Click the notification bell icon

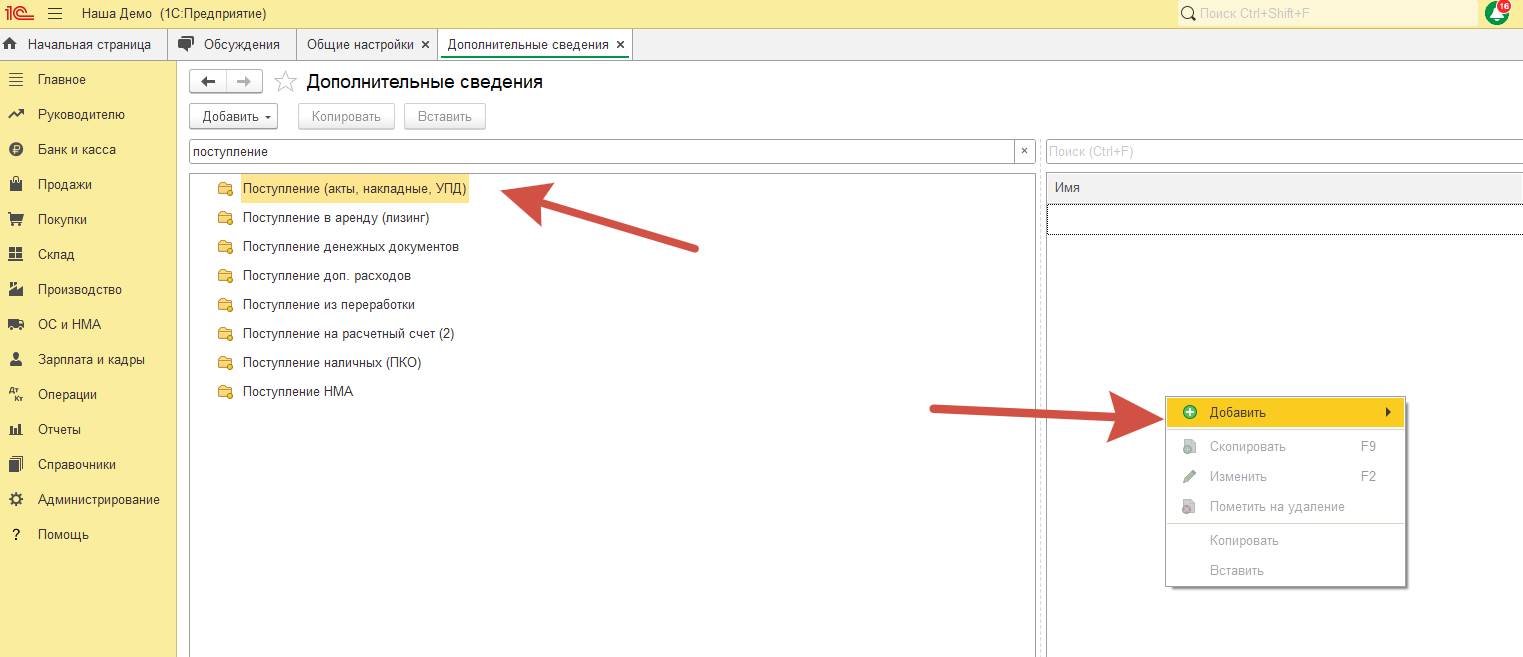tap(1497, 13)
